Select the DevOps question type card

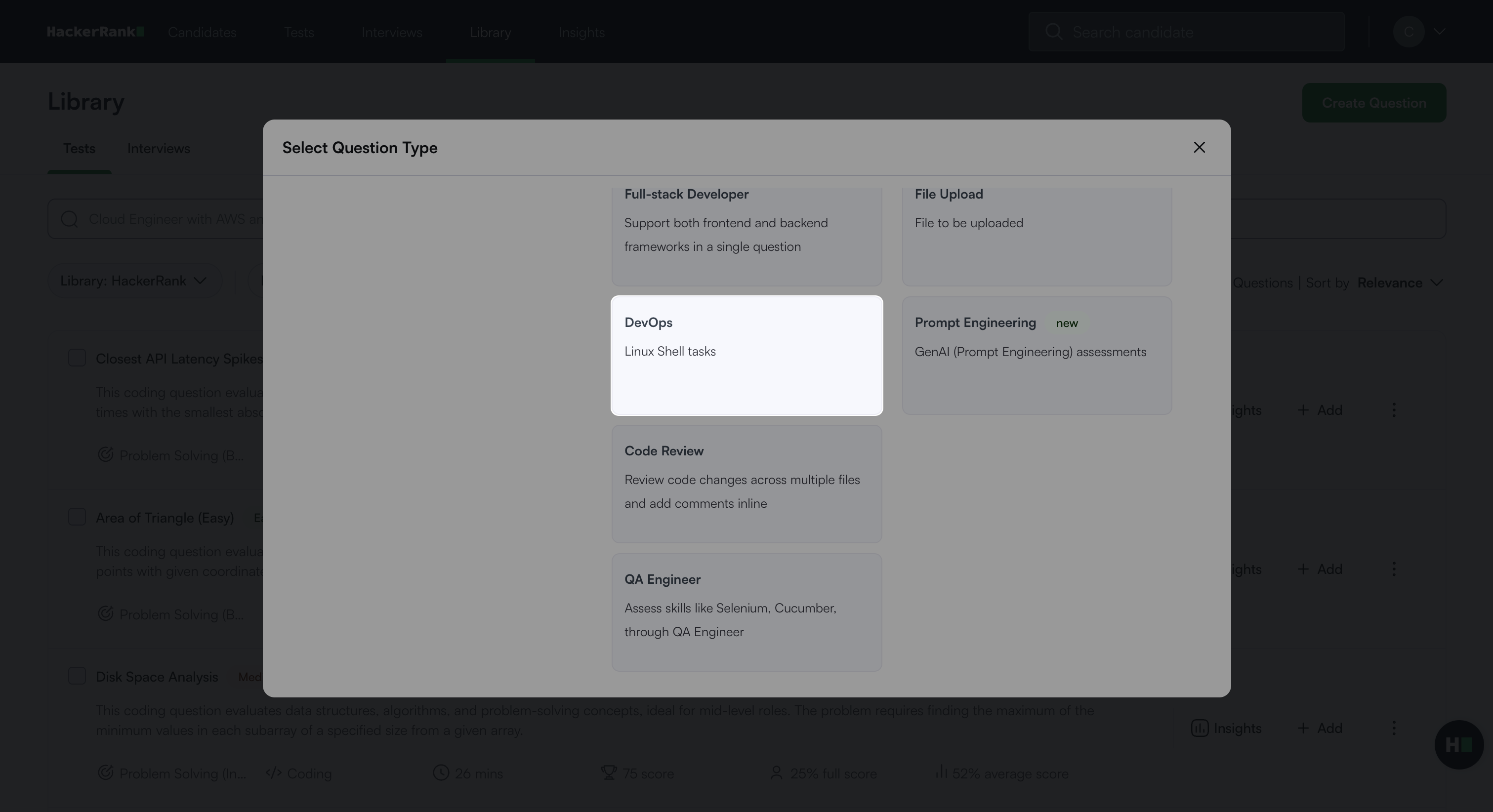[x=746, y=355]
